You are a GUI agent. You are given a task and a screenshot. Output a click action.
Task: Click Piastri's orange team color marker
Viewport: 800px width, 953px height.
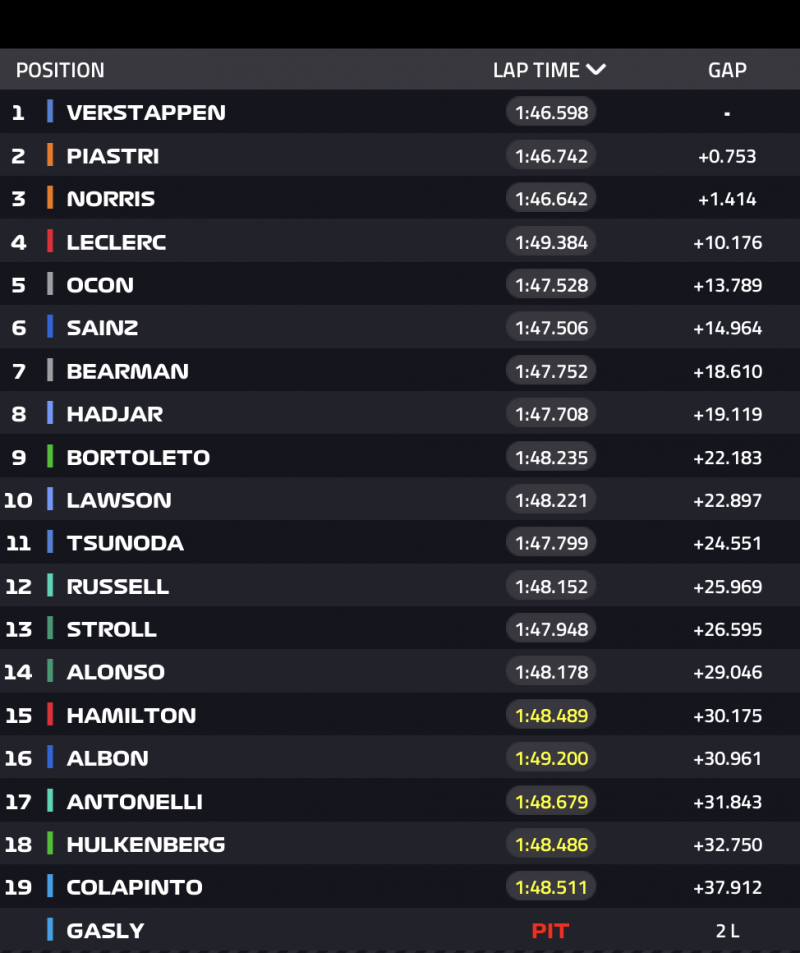(x=50, y=155)
